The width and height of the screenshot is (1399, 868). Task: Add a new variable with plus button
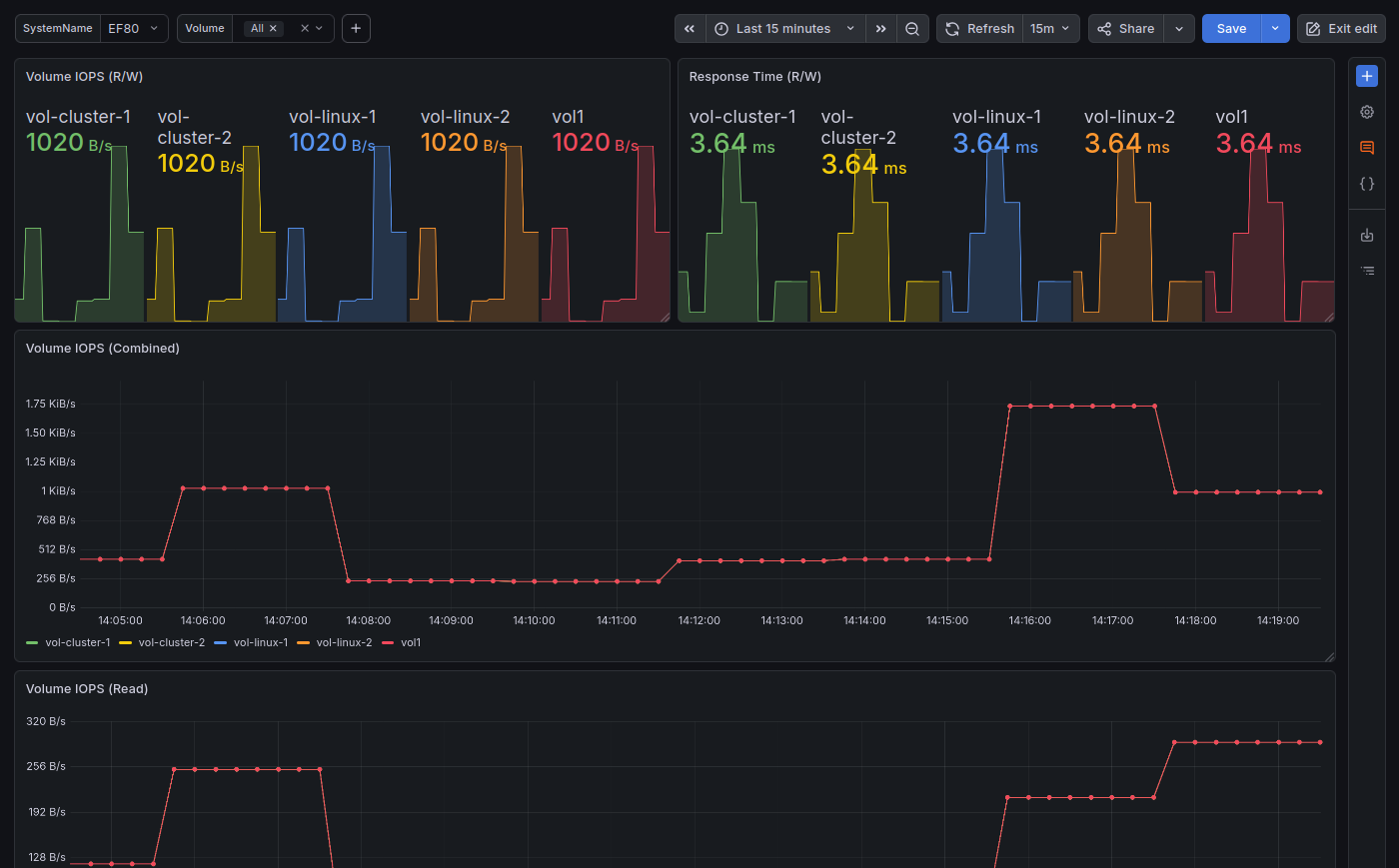(x=356, y=29)
